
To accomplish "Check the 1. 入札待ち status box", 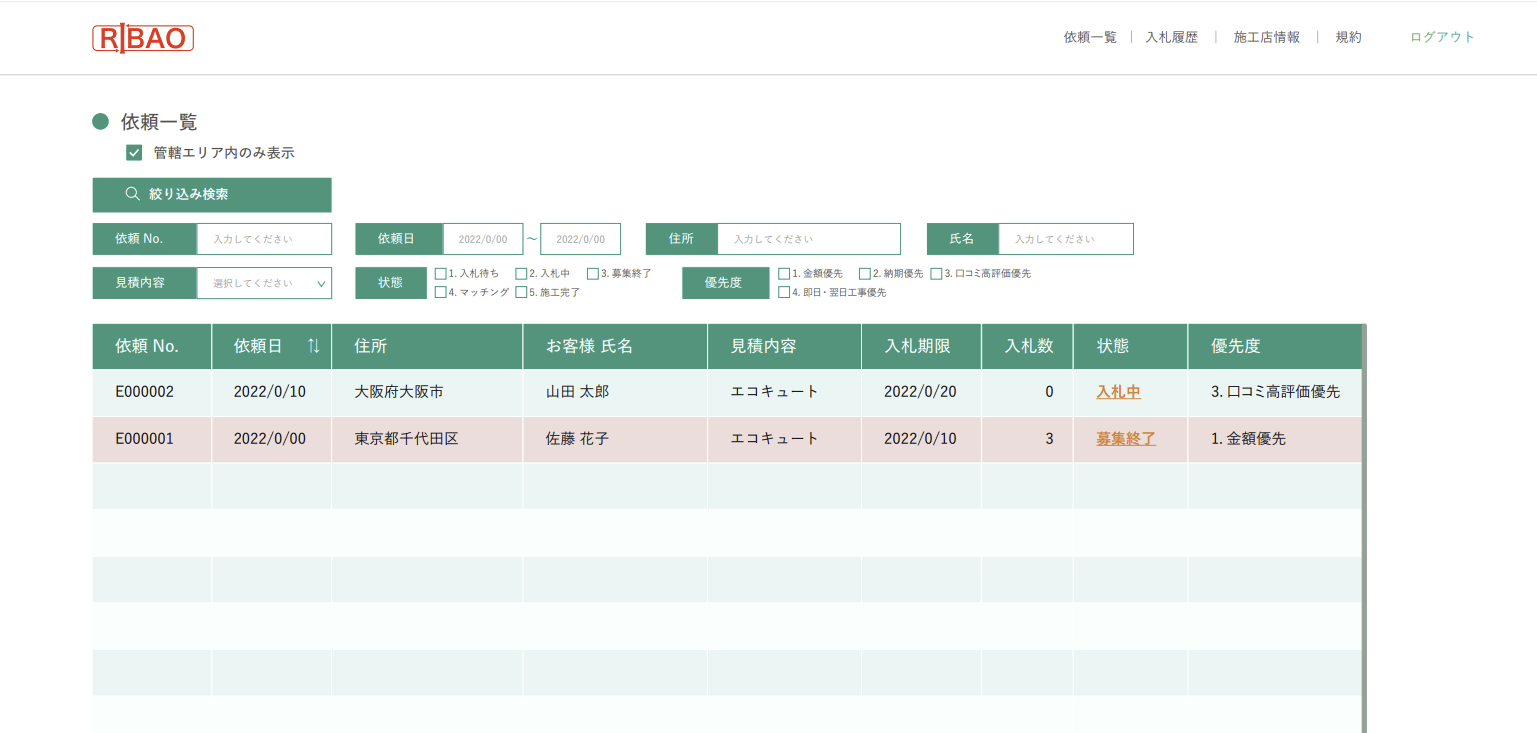I will point(441,273).
